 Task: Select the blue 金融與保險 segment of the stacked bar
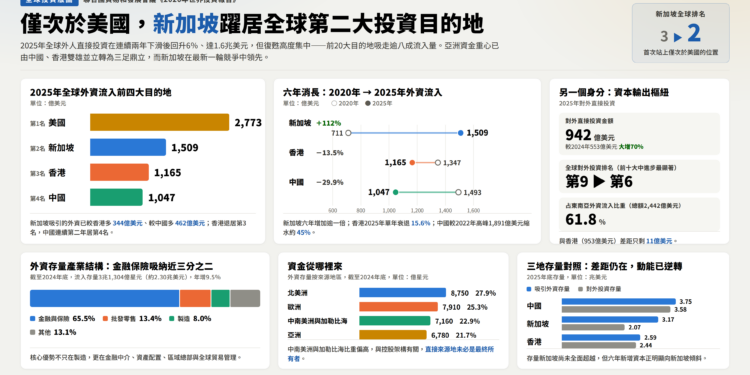point(105,298)
